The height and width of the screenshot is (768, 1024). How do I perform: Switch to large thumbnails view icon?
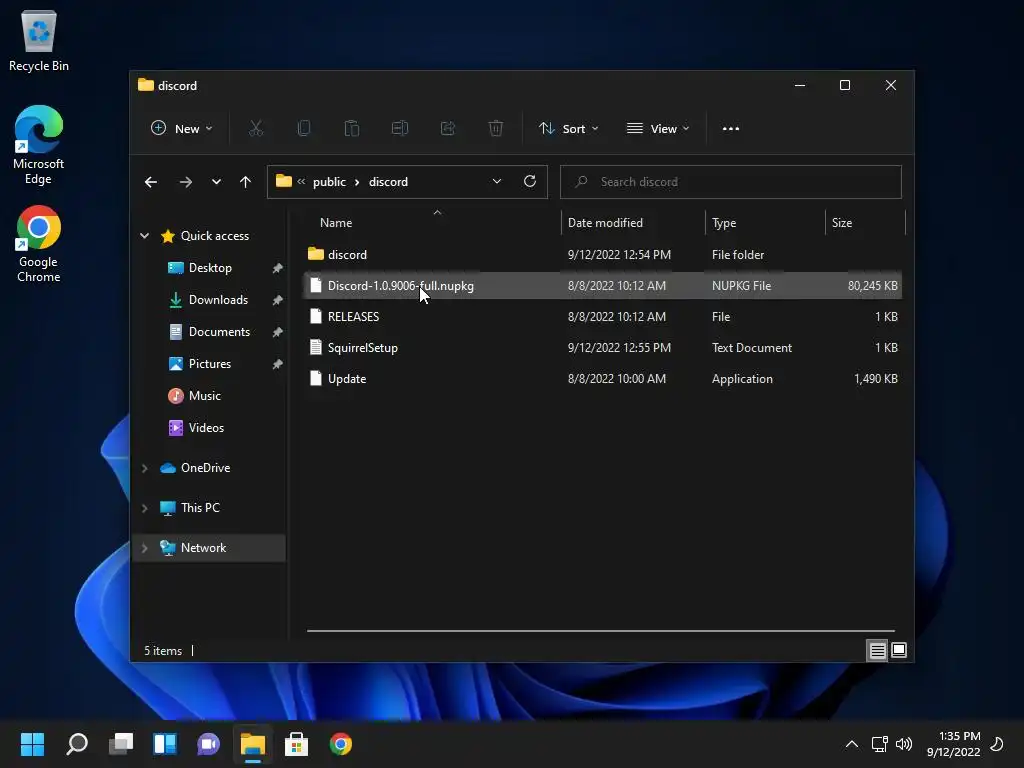click(x=899, y=650)
